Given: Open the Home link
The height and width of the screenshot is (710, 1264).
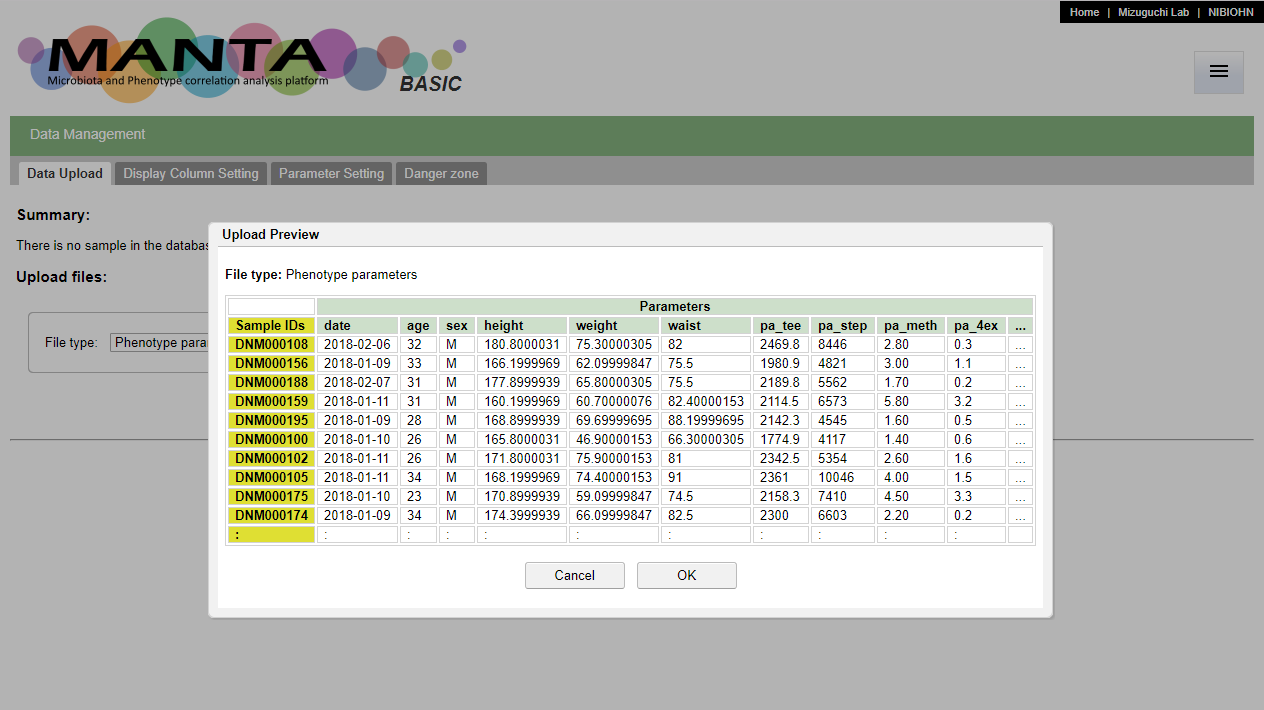Looking at the screenshot, I should tap(1084, 12).
